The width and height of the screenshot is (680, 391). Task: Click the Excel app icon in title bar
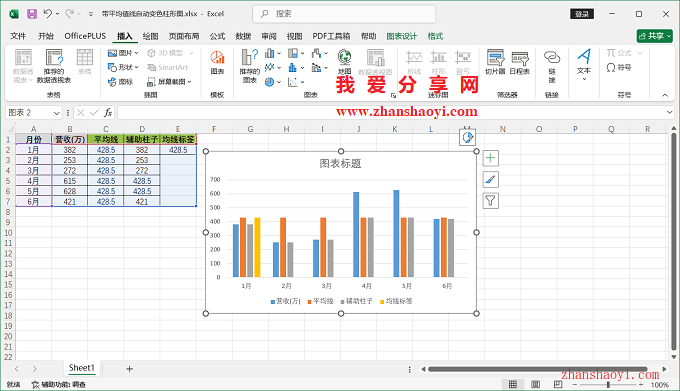click(x=14, y=14)
